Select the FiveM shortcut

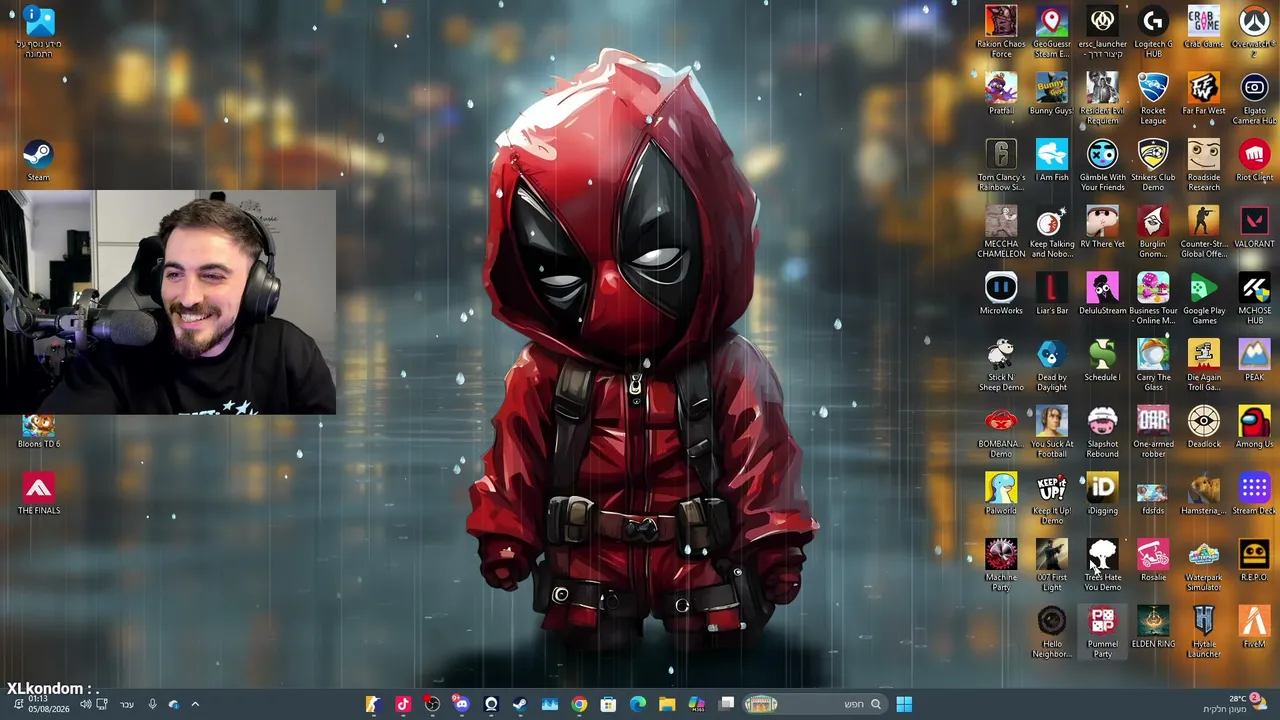click(x=1254, y=628)
